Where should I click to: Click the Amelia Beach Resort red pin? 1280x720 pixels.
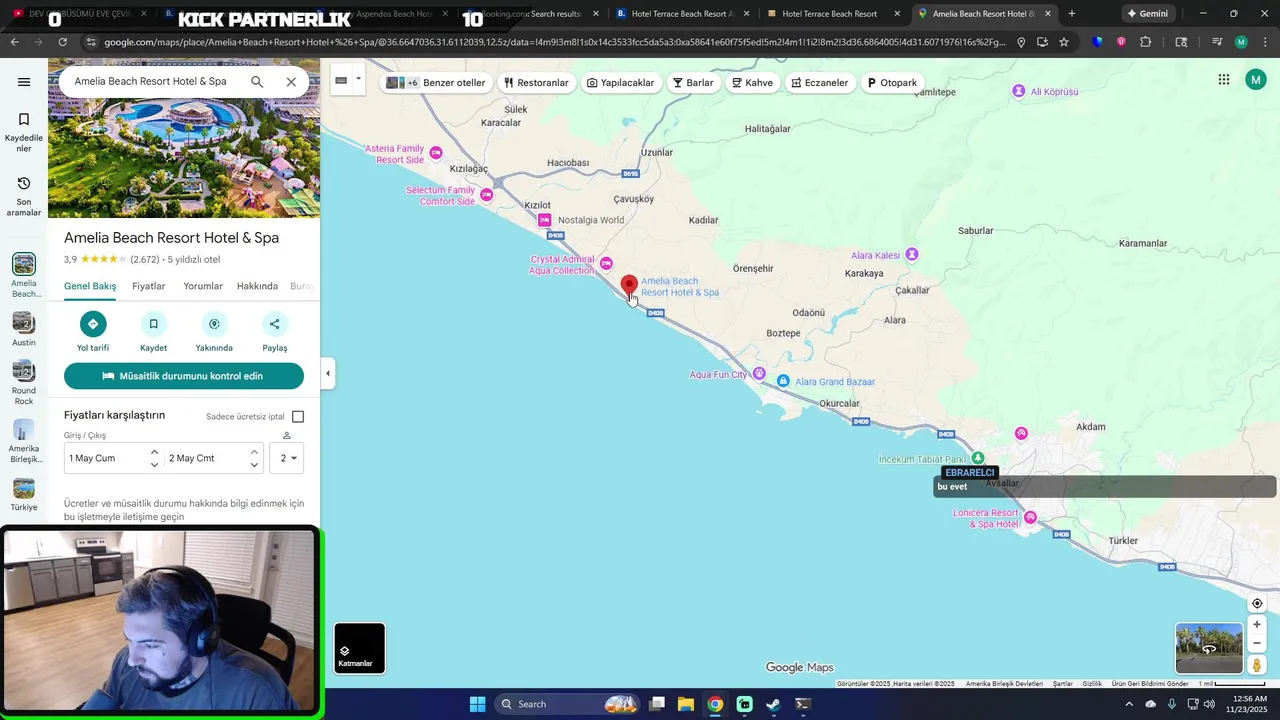coord(629,286)
